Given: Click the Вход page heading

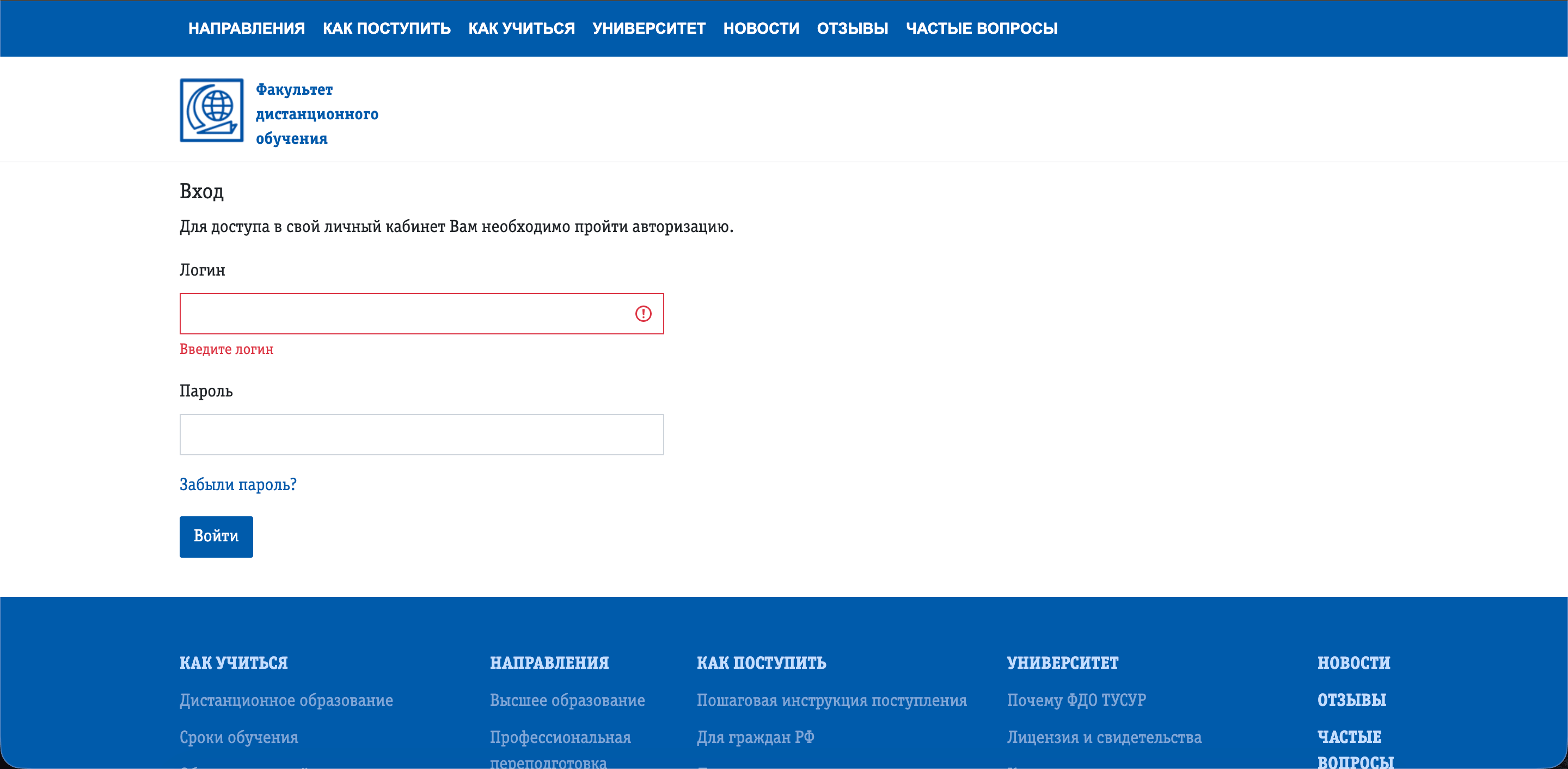Looking at the screenshot, I should [201, 192].
